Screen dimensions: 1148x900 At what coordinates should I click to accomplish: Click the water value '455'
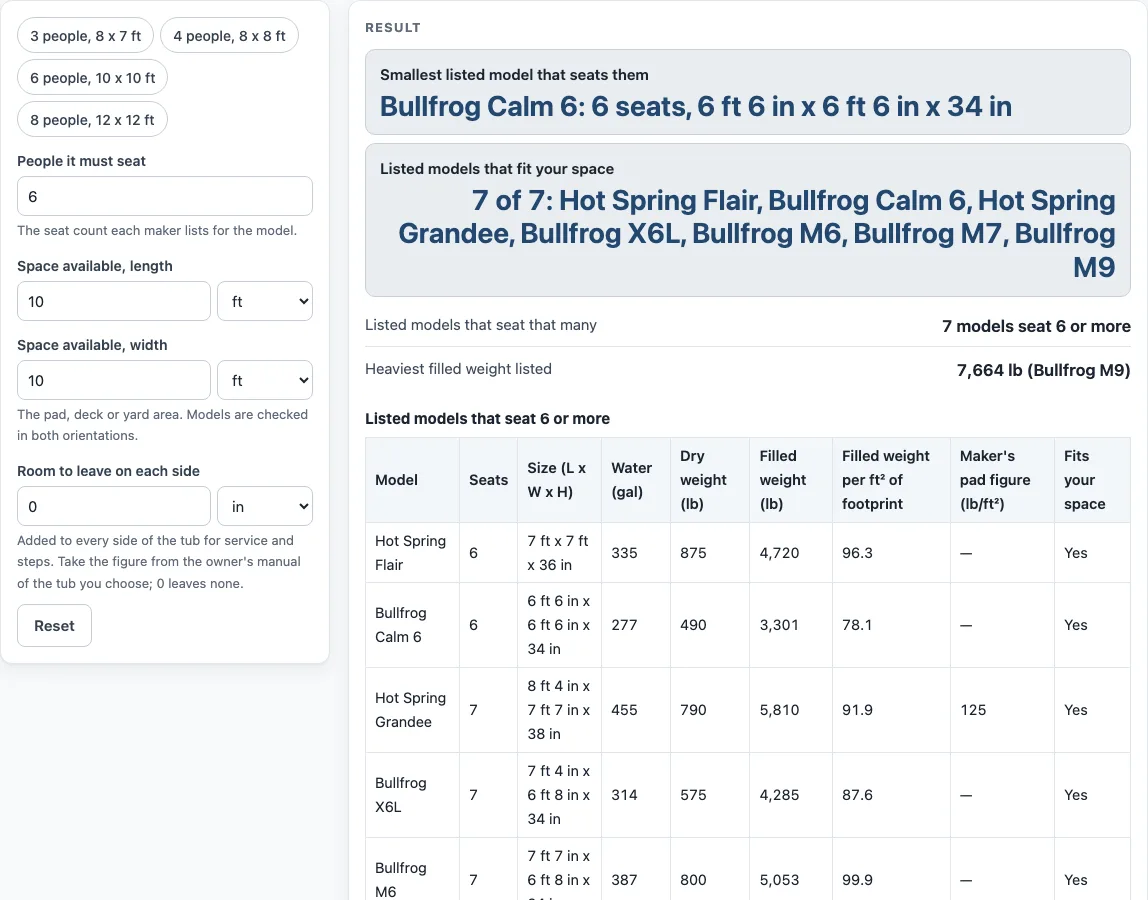(x=624, y=710)
